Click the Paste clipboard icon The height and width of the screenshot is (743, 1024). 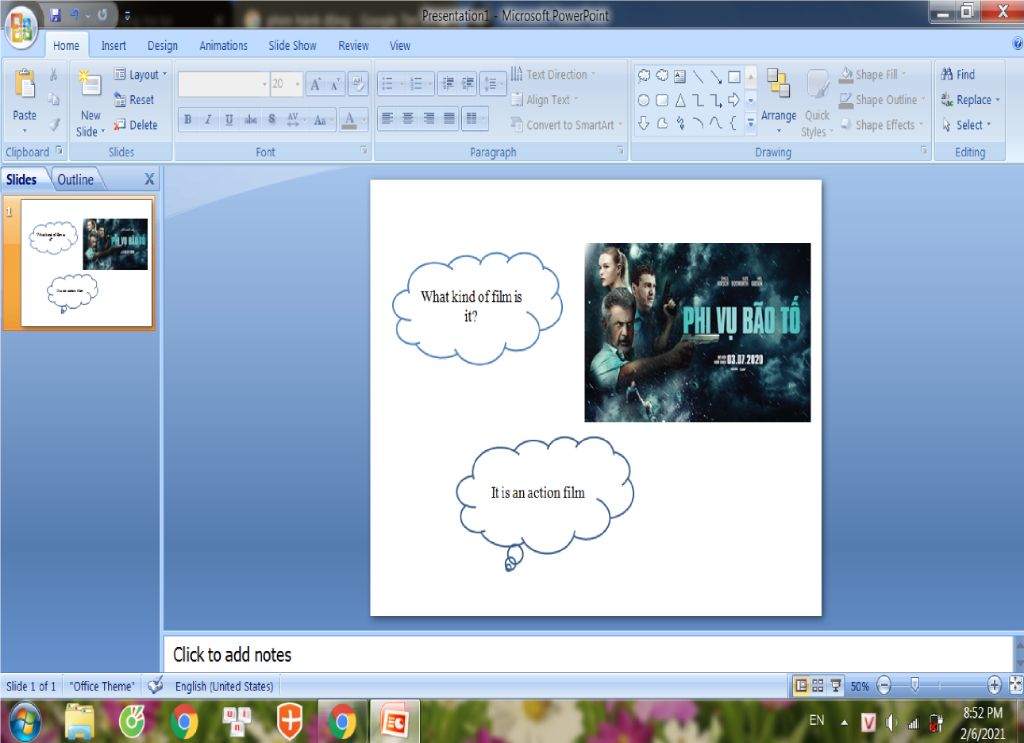[x=25, y=85]
